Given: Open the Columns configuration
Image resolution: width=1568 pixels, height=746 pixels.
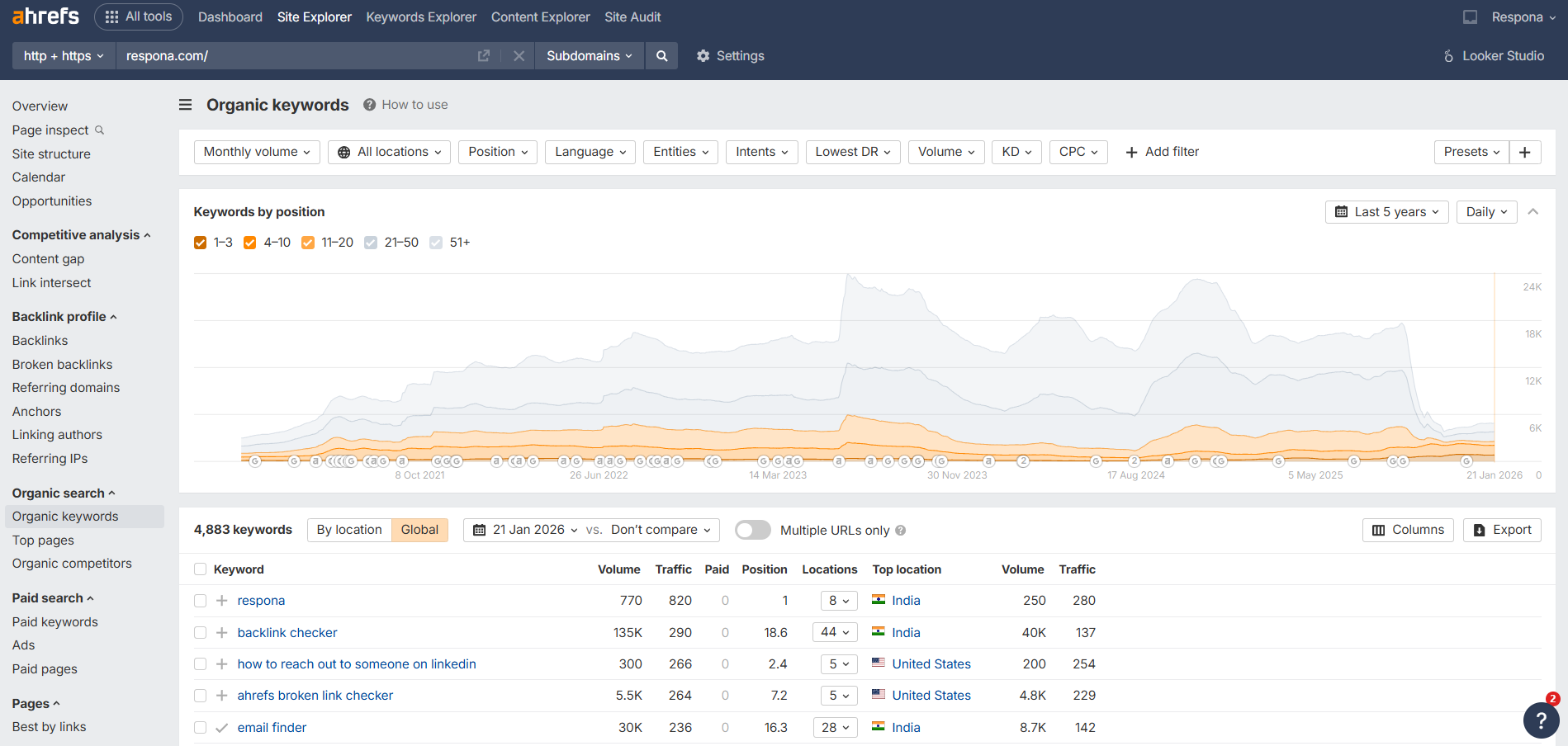Looking at the screenshot, I should (x=1408, y=530).
